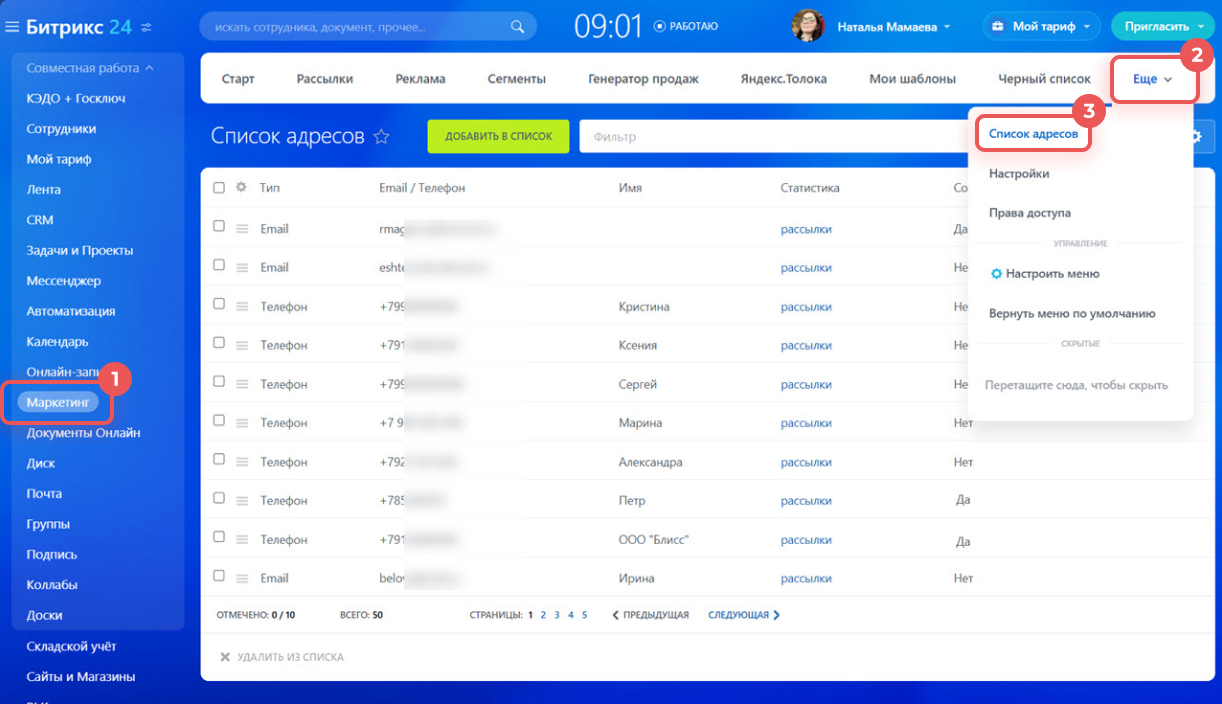Star the Список адресов page as favorite
The width and height of the screenshot is (1222, 704).
381,137
